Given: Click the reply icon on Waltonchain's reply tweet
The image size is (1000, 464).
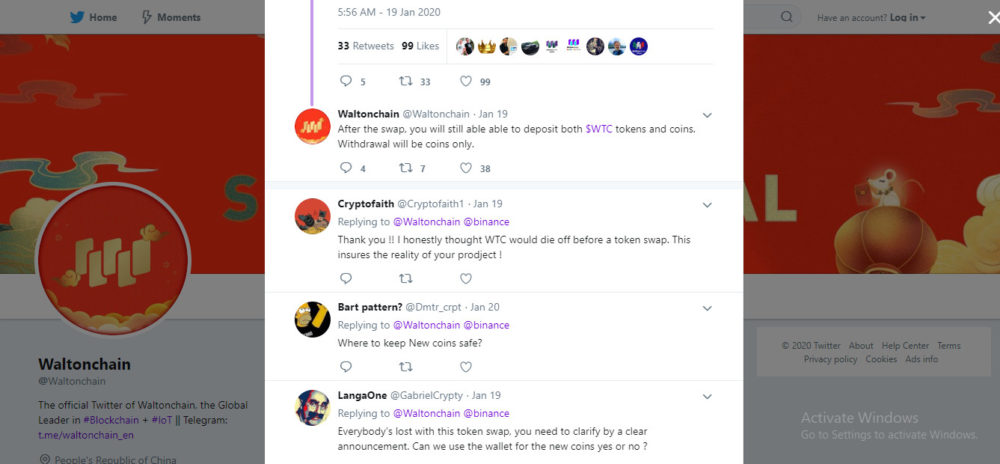Looking at the screenshot, I should [x=346, y=168].
